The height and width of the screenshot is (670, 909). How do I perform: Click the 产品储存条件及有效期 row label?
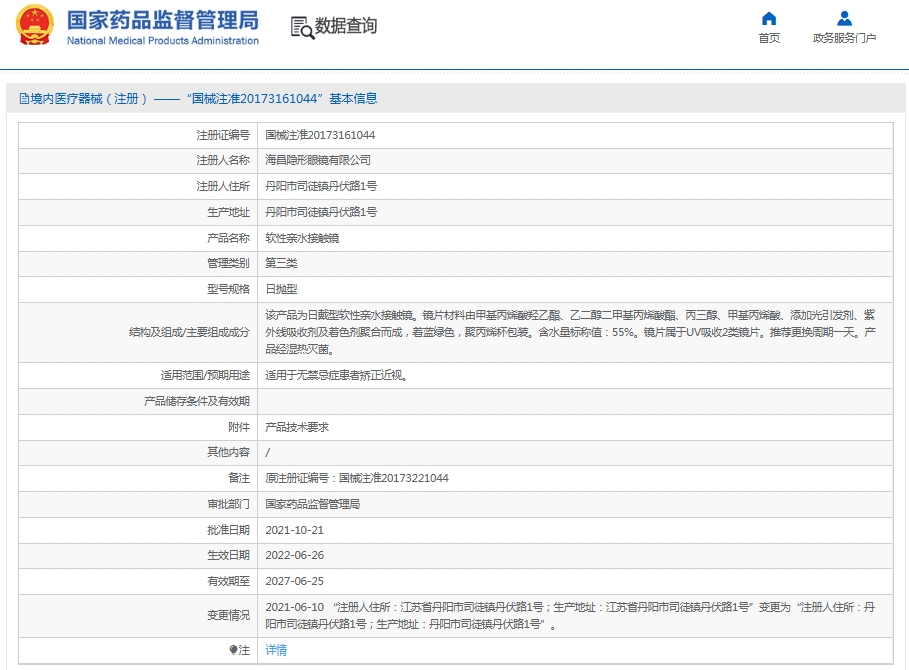point(197,401)
